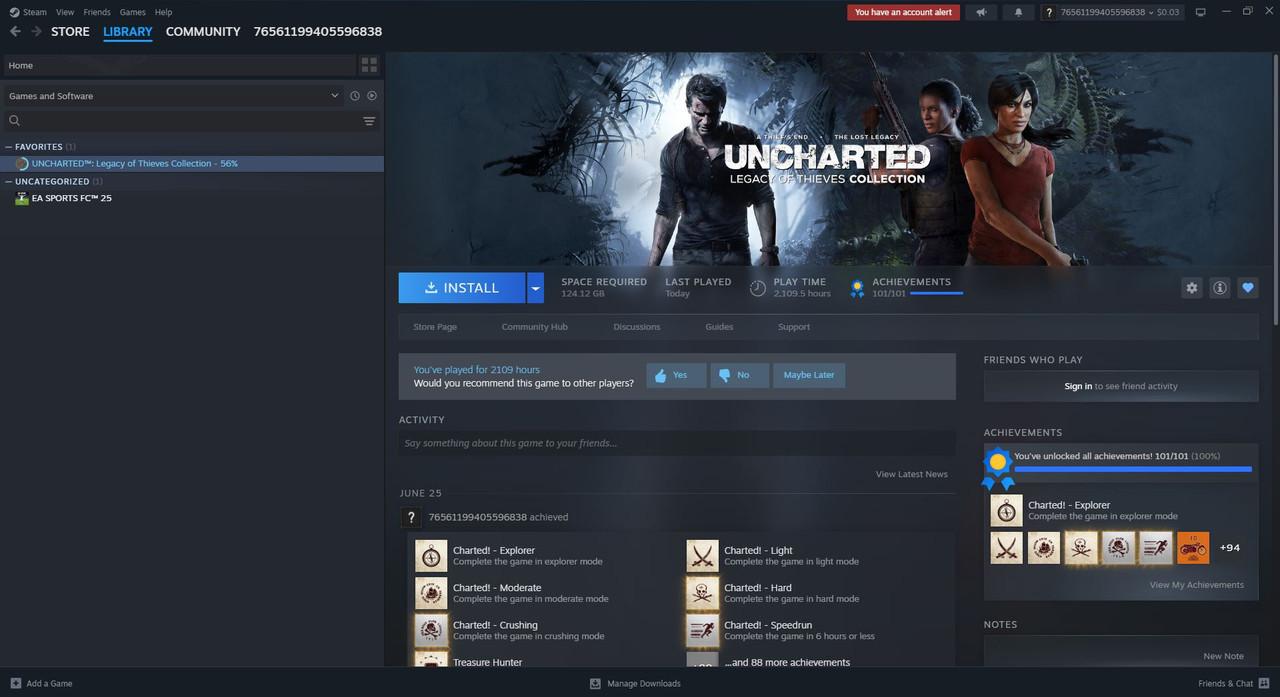Open the View menu
This screenshot has width=1280, height=697.
pos(65,12)
